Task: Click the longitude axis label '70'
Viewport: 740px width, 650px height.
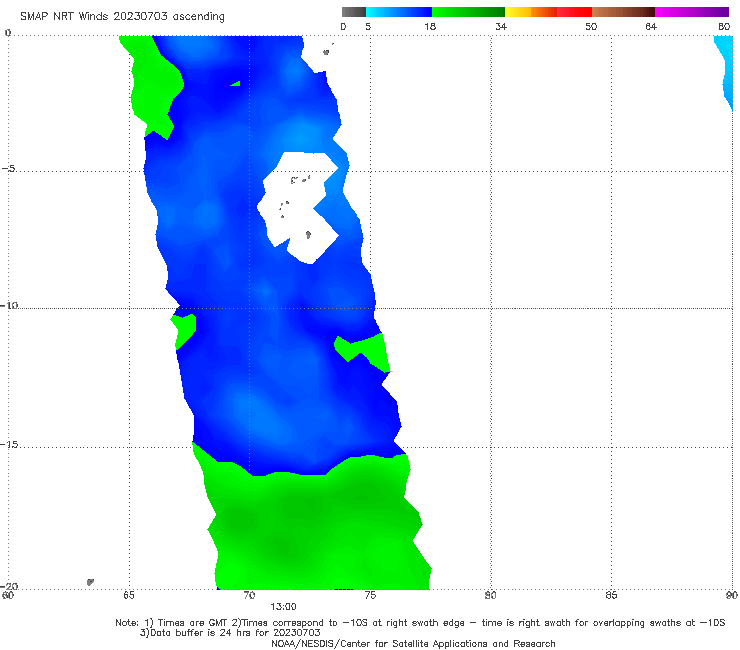Action: 249,595
